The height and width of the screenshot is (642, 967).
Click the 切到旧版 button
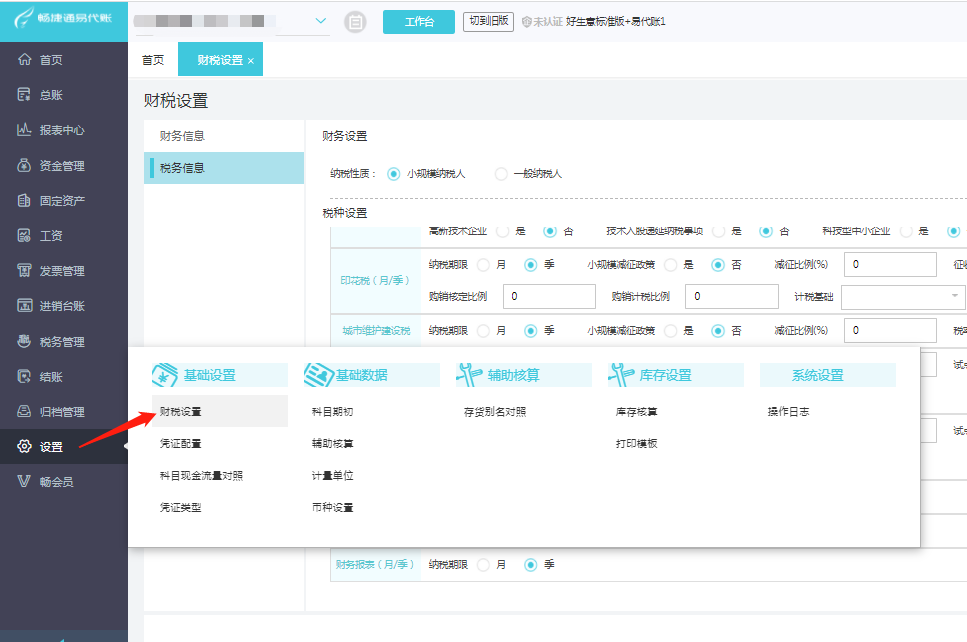[x=488, y=21]
